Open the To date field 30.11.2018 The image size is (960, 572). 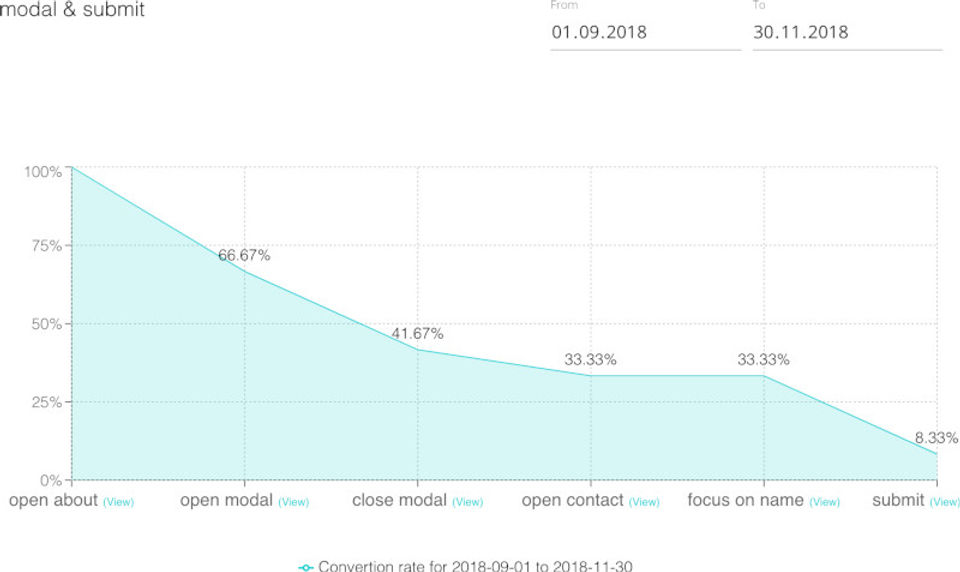(x=847, y=32)
